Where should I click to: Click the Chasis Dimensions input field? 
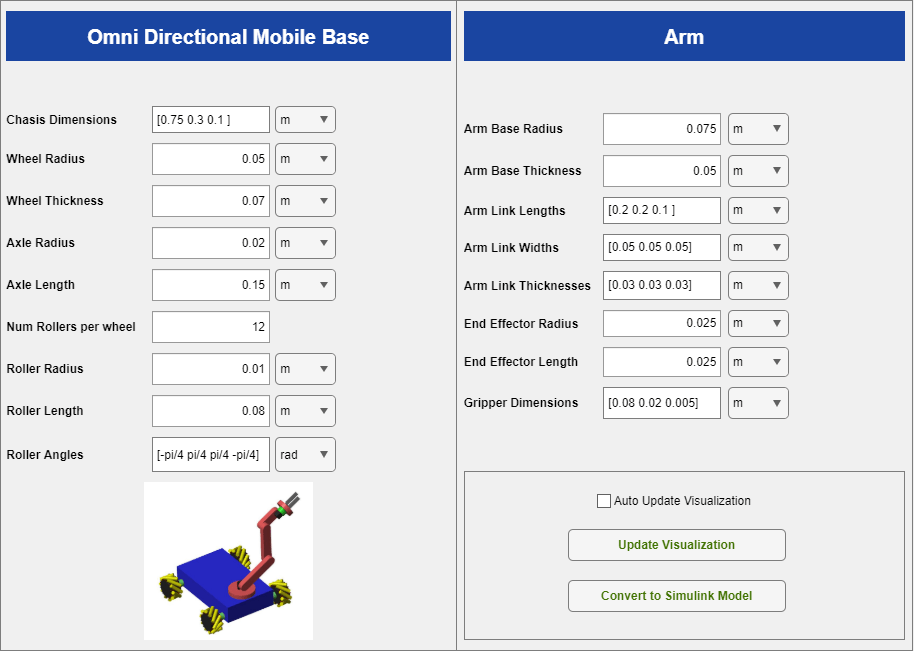(x=211, y=119)
